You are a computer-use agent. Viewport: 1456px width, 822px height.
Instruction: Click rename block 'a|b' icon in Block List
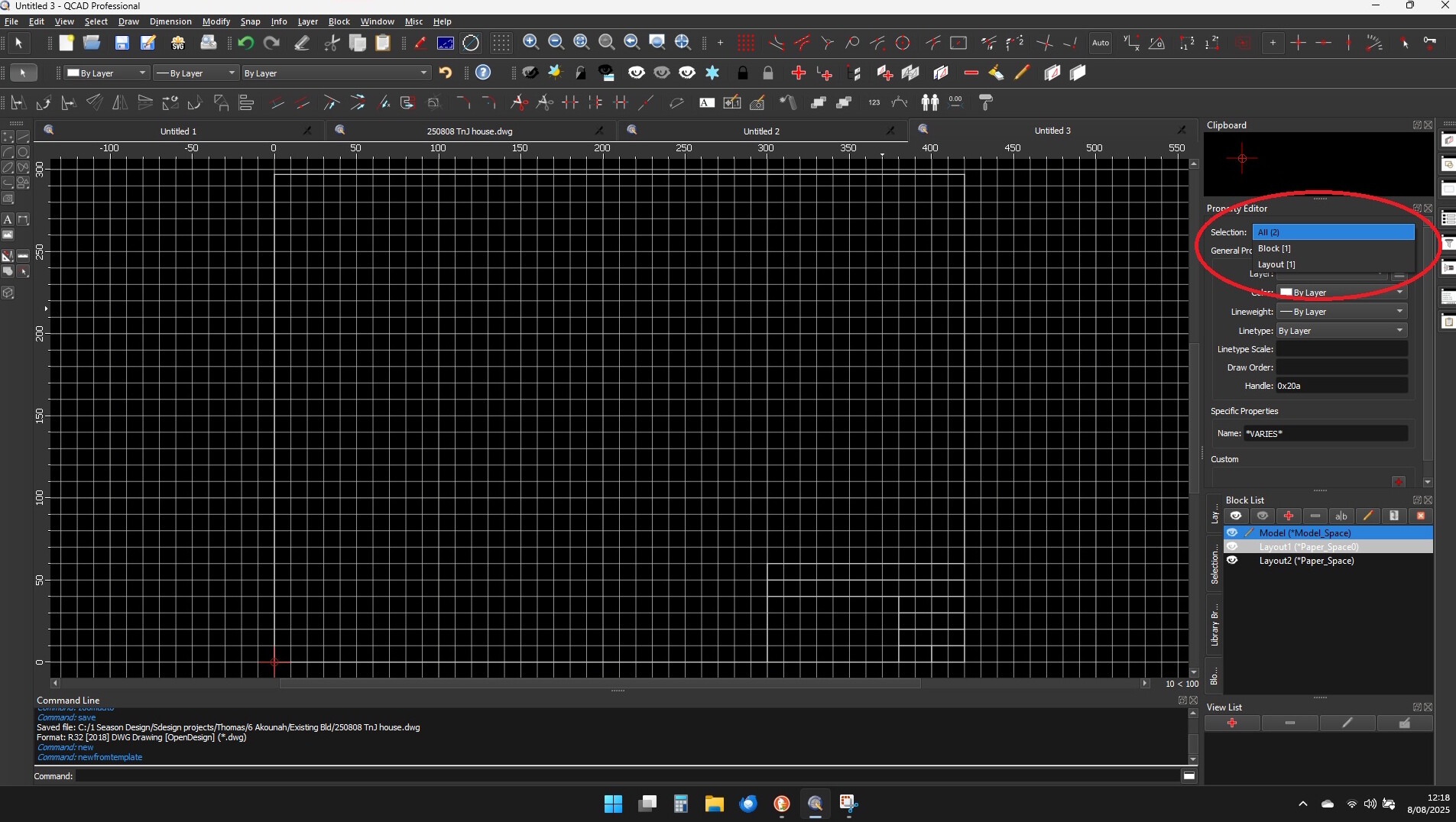[x=1341, y=516]
